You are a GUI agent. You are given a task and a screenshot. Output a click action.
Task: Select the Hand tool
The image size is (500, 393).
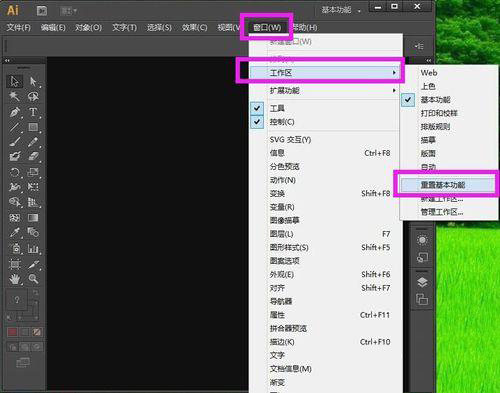(x=14, y=279)
